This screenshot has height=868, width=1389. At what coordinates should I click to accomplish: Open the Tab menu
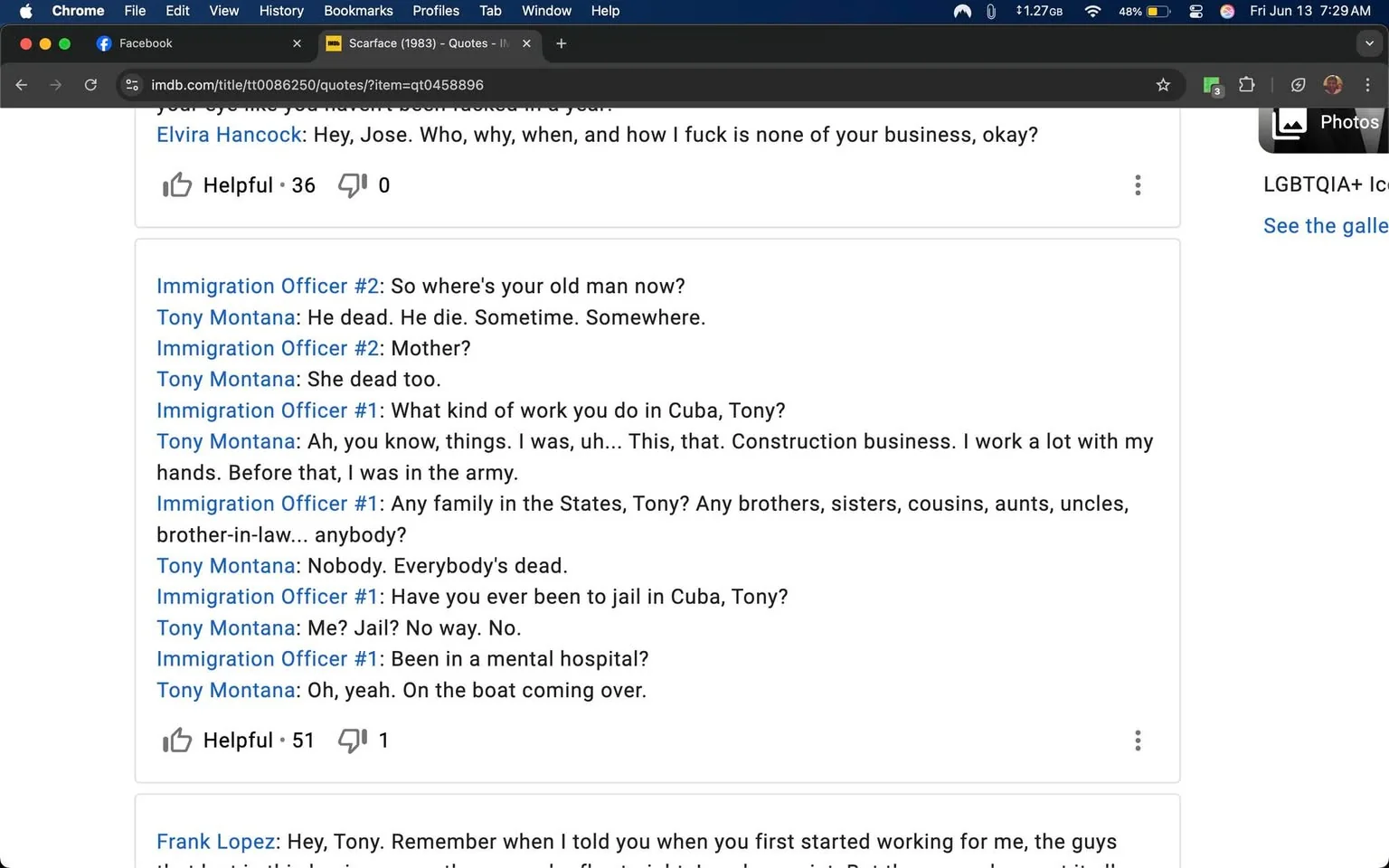490,11
